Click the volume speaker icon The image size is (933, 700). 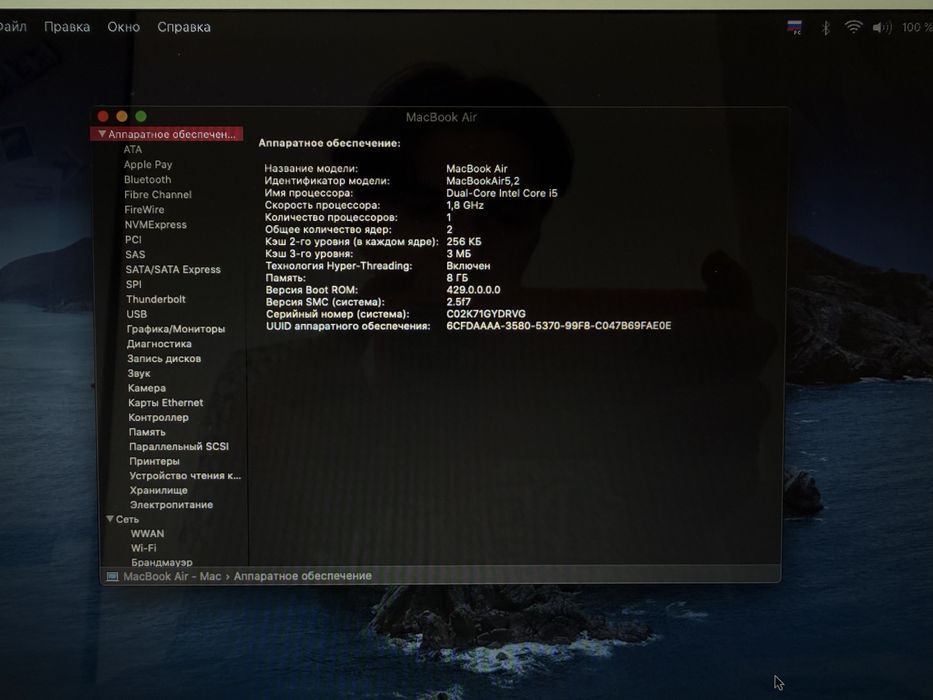coord(882,27)
